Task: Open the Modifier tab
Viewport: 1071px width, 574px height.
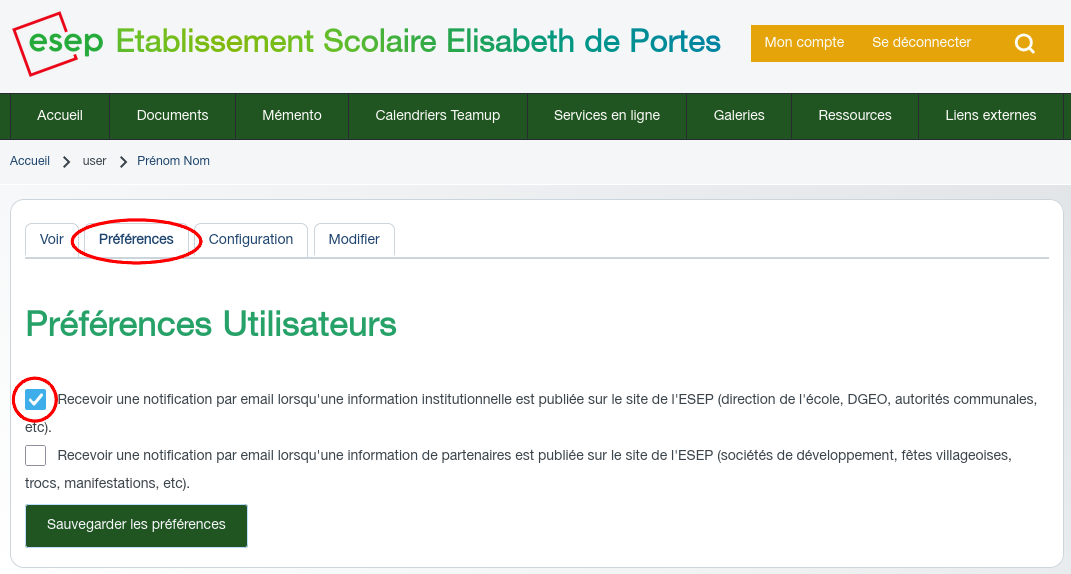Action: 354,240
